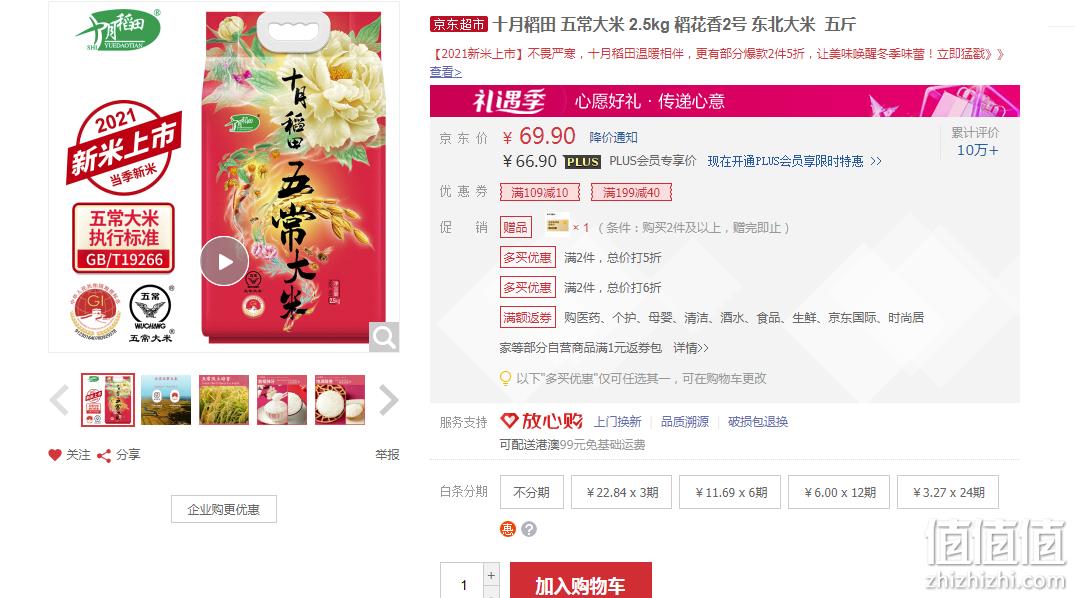Click the 分享 share icon
1075x598 pixels.
pos(104,455)
